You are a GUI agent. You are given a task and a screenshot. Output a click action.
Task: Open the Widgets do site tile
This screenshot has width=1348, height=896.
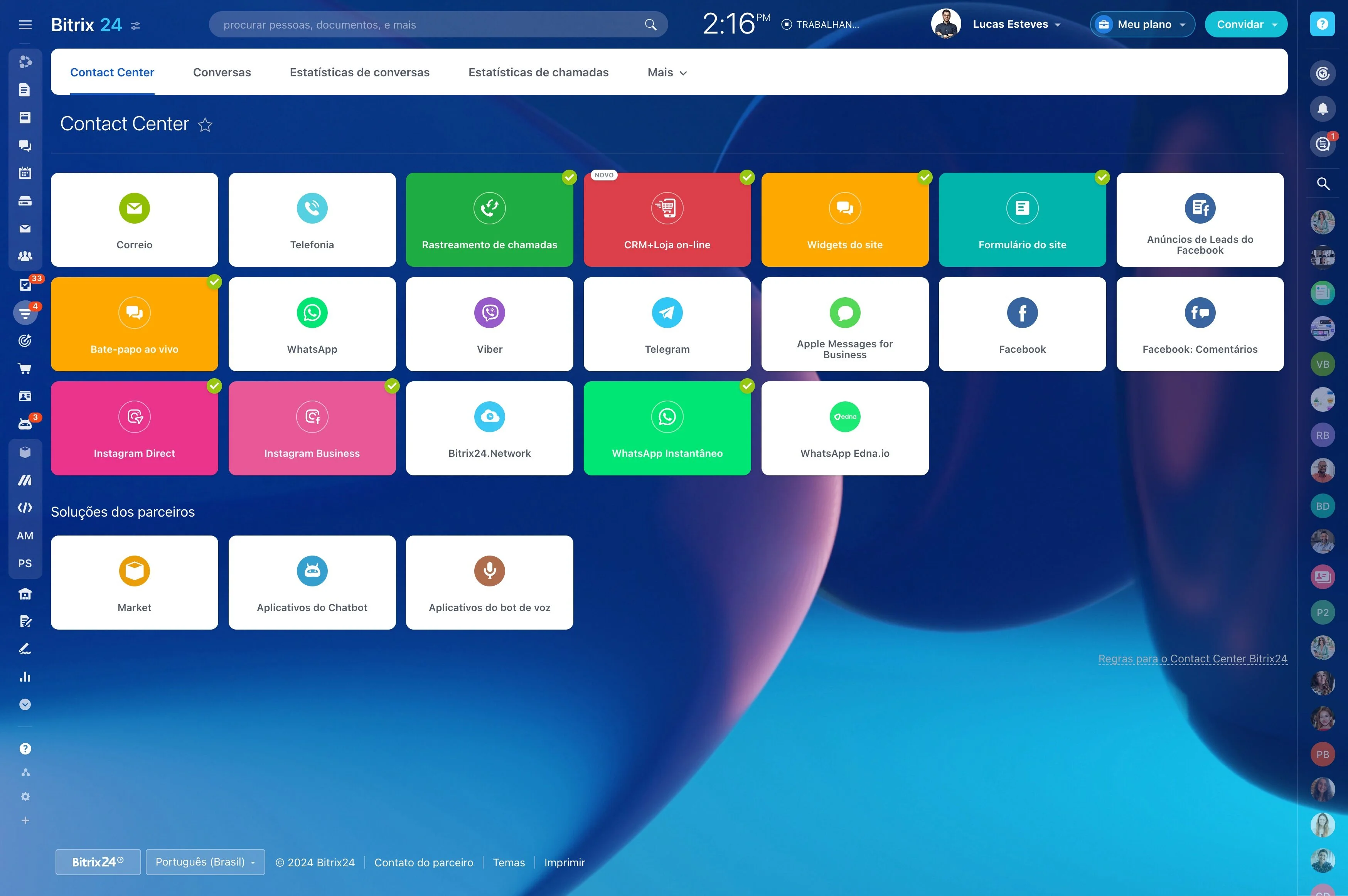coord(844,219)
